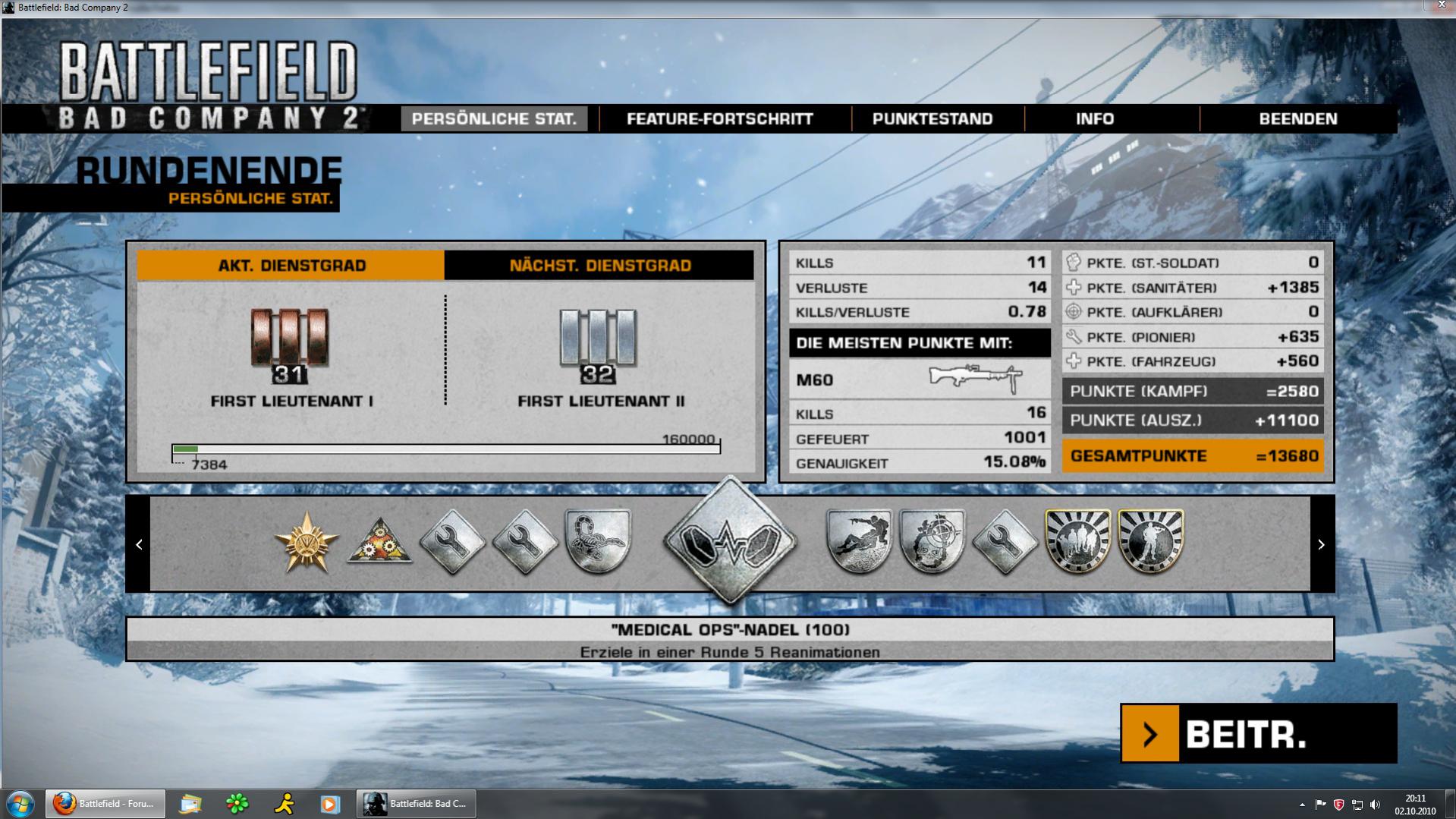Screen dimensions: 1456x819
Task: Click the volume speaker tray icon
Action: click(x=1375, y=804)
